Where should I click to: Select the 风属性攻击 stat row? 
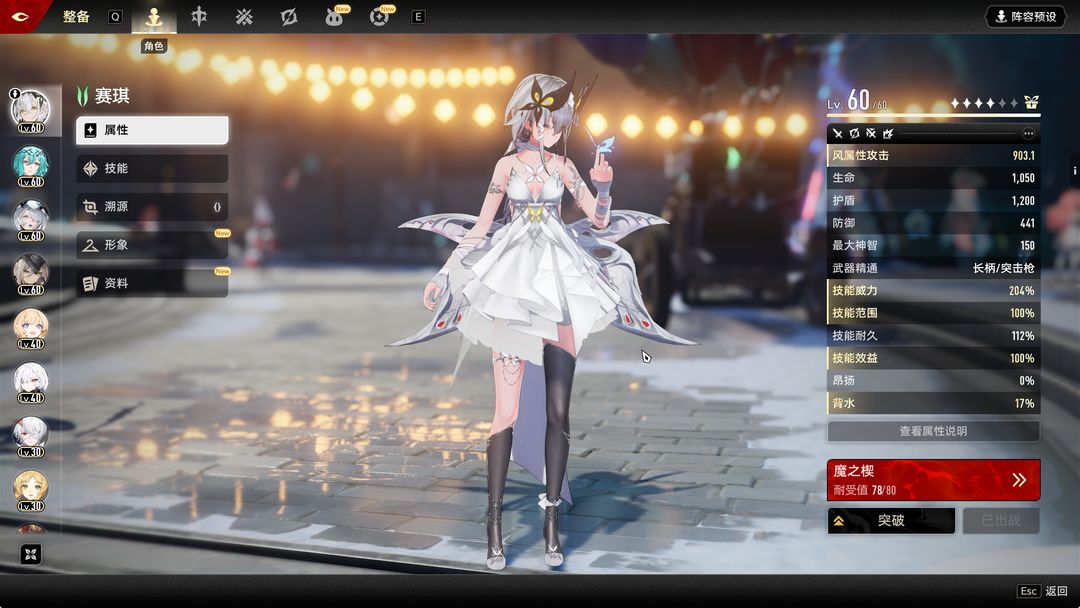pyautogui.click(x=933, y=156)
